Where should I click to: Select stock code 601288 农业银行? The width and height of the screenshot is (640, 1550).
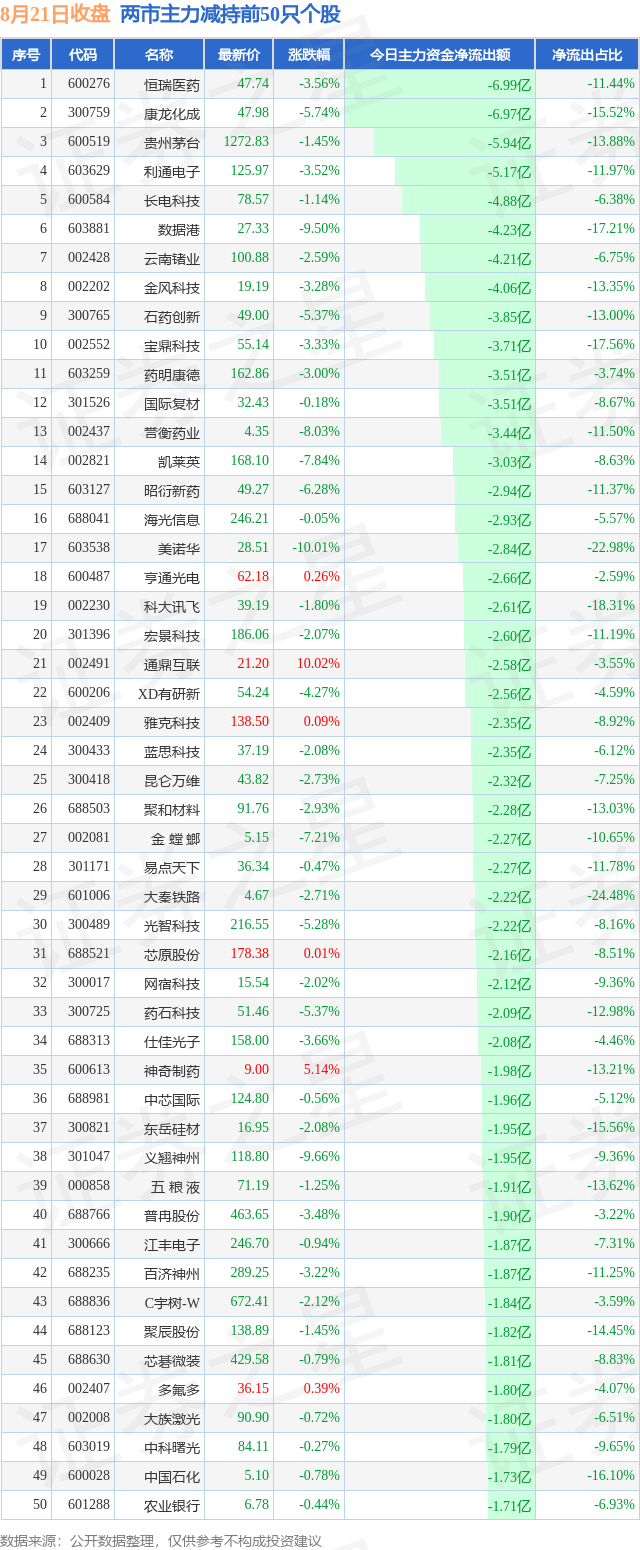tap(90, 1505)
